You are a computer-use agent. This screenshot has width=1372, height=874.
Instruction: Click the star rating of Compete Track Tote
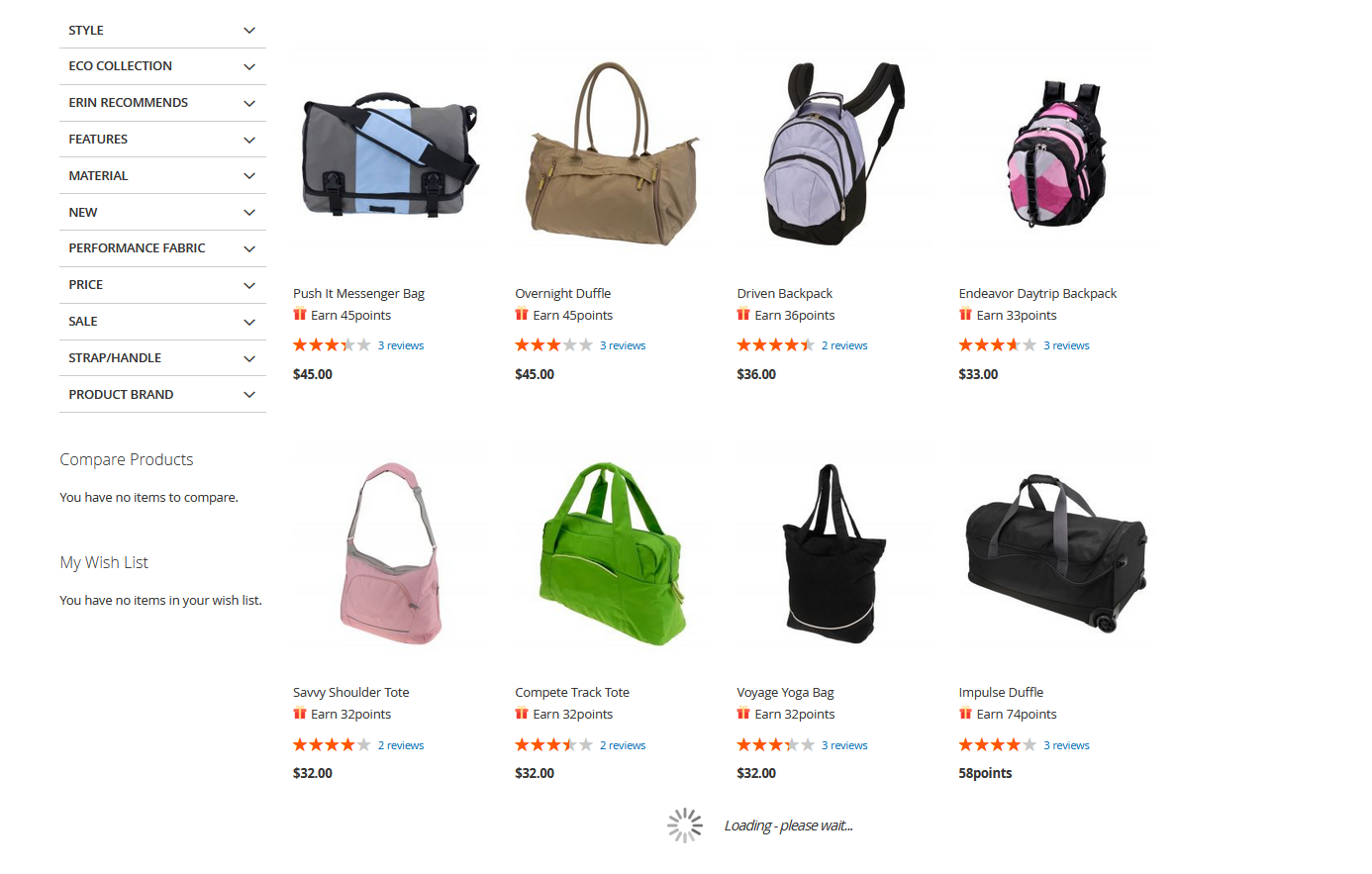553,744
